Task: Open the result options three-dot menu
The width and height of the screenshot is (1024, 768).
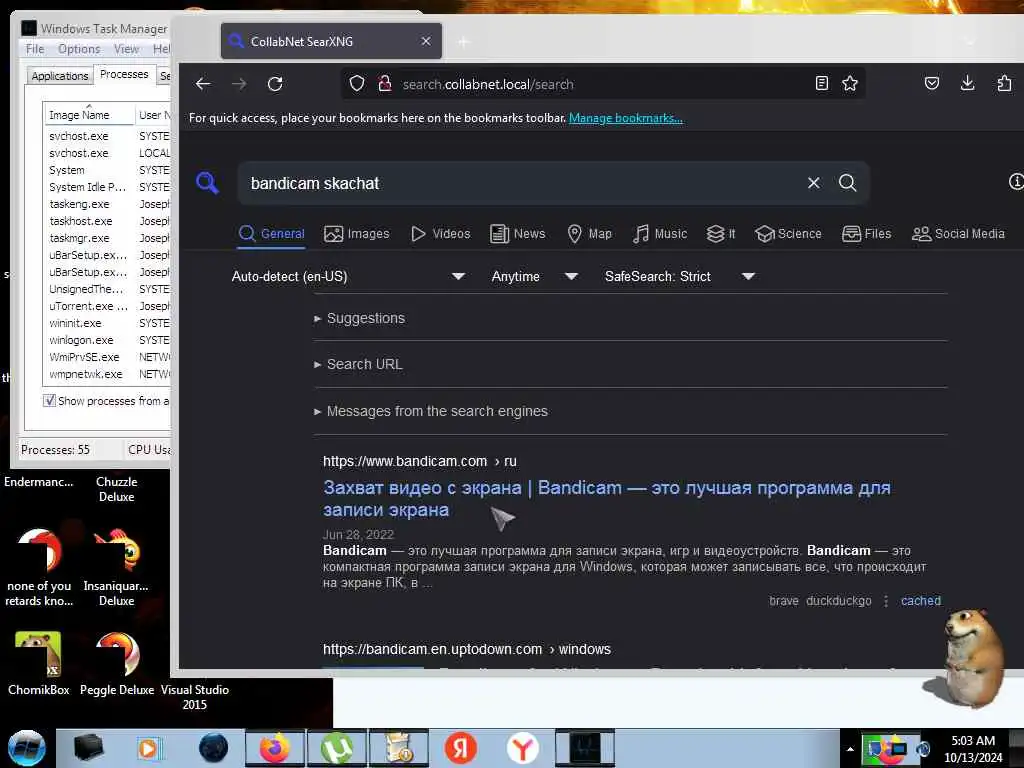Action: [886, 601]
